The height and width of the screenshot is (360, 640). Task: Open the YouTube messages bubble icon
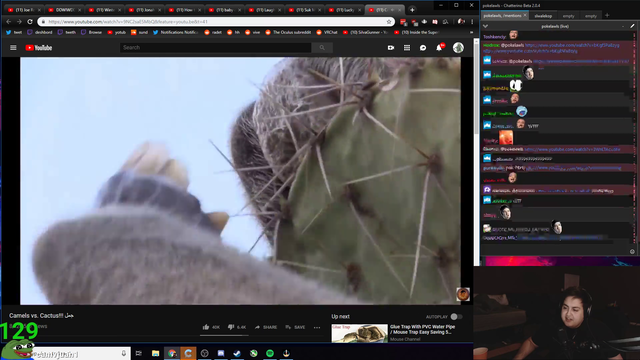pos(423,48)
